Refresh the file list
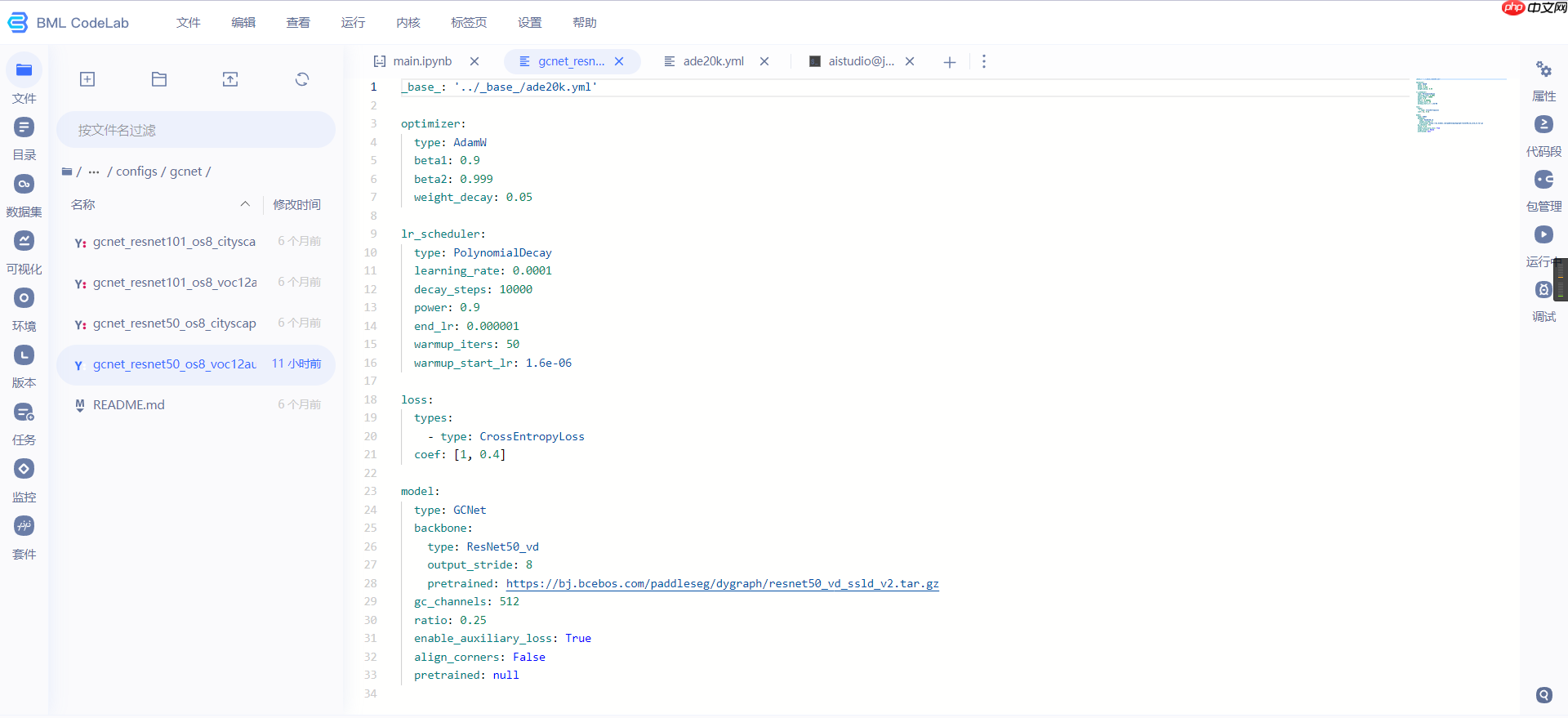The height and width of the screenshot is (718, 1568). coord(302,79)
